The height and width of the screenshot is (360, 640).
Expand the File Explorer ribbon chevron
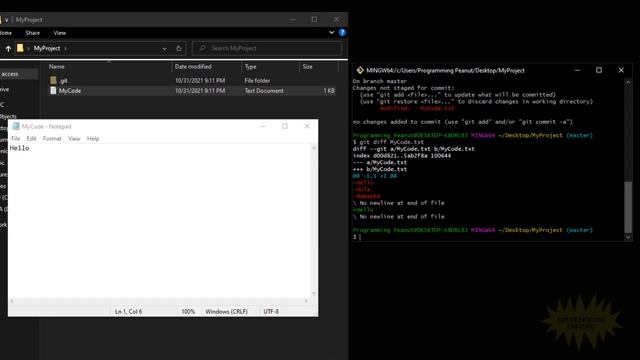click(331, 33)
